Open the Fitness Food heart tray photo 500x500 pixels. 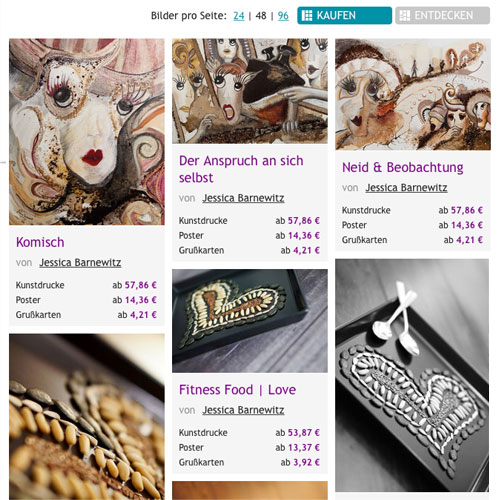click(x=250, y=321)
